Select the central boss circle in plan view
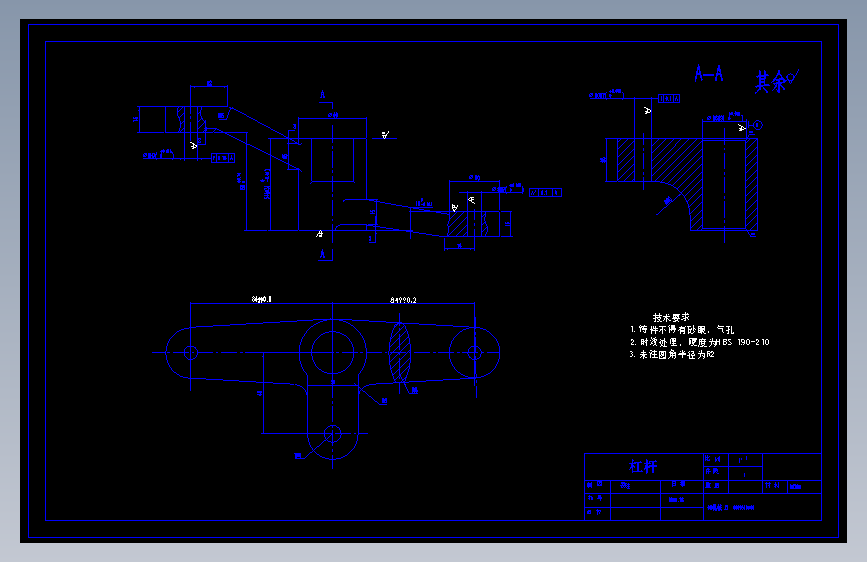 click(x=332, y=352)
